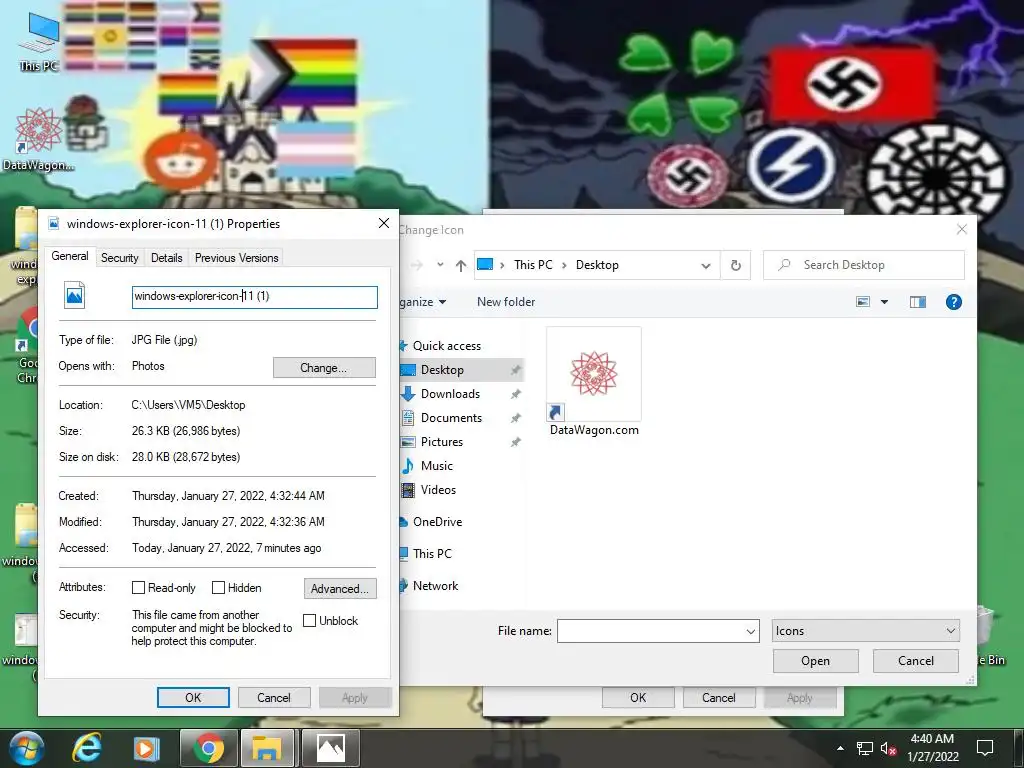Open the Photos app taskbar icon
Screen dimensions: 1024x768
pyautogui.click(x=330, y=748)
